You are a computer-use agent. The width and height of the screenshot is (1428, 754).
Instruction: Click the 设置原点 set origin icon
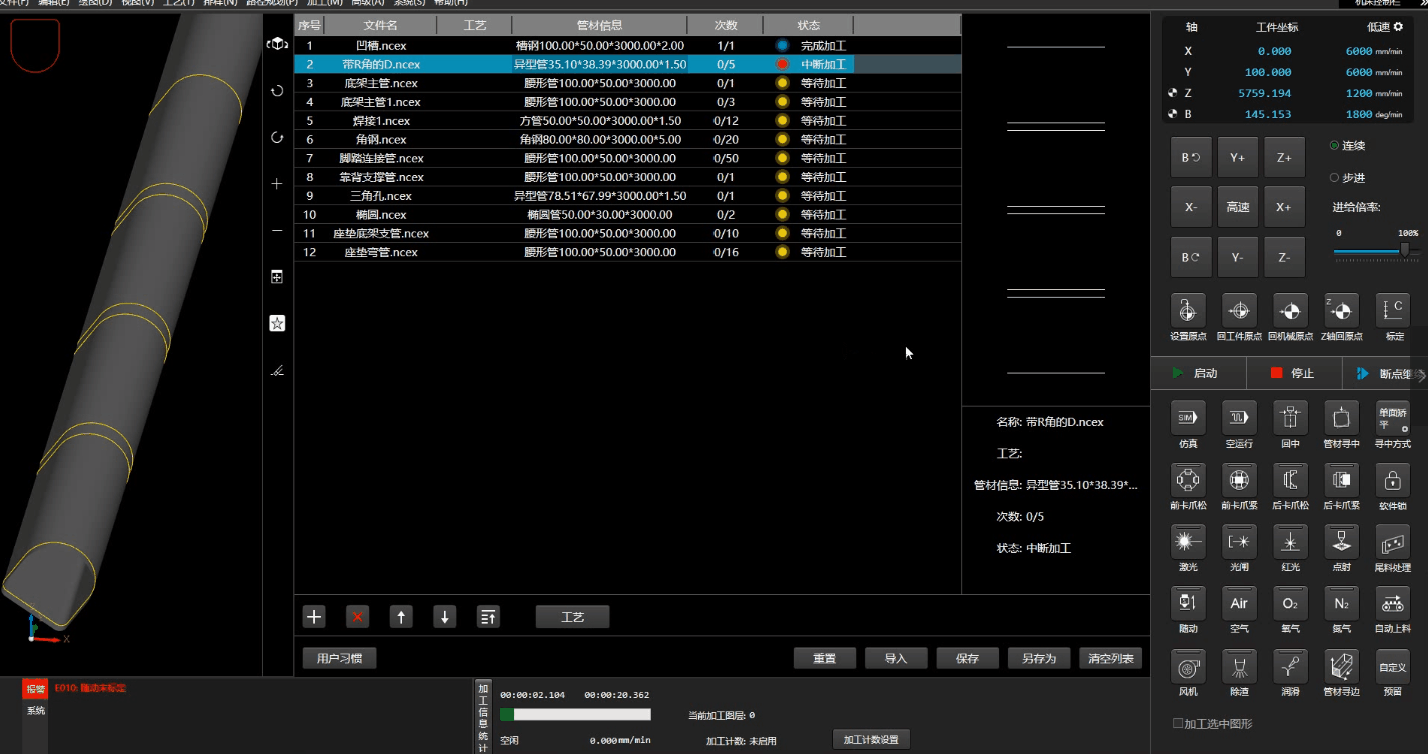pyautogui.click(x=1188, y=310)
